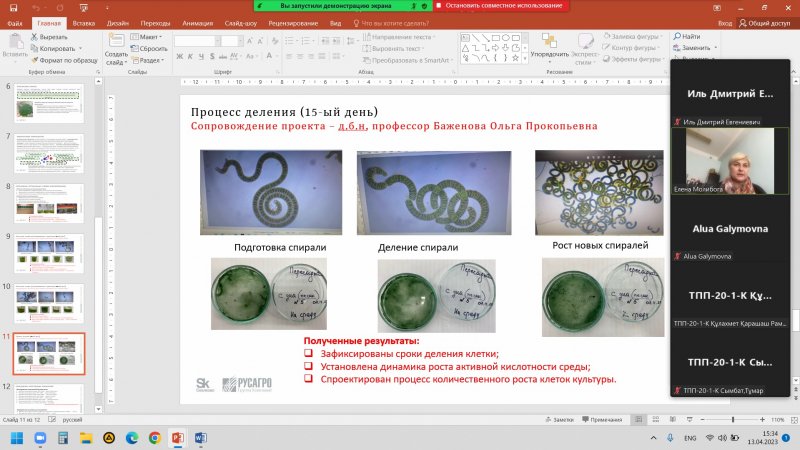The width and height of the screenshot is (800, 450).
Task: Undo the last action in the title bar
Action: click(x=36, y=8)
